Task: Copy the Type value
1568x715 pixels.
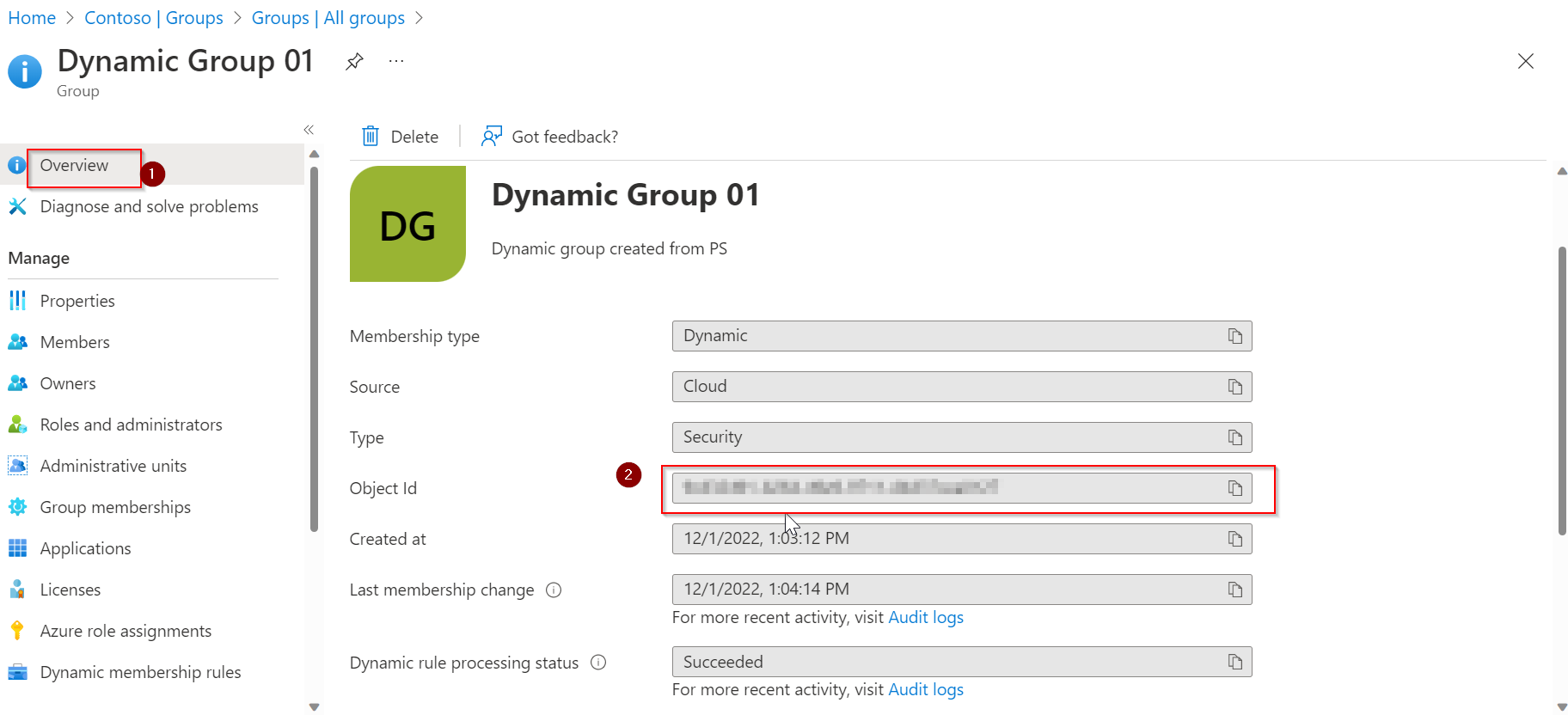Action: tap(1235, 437)
